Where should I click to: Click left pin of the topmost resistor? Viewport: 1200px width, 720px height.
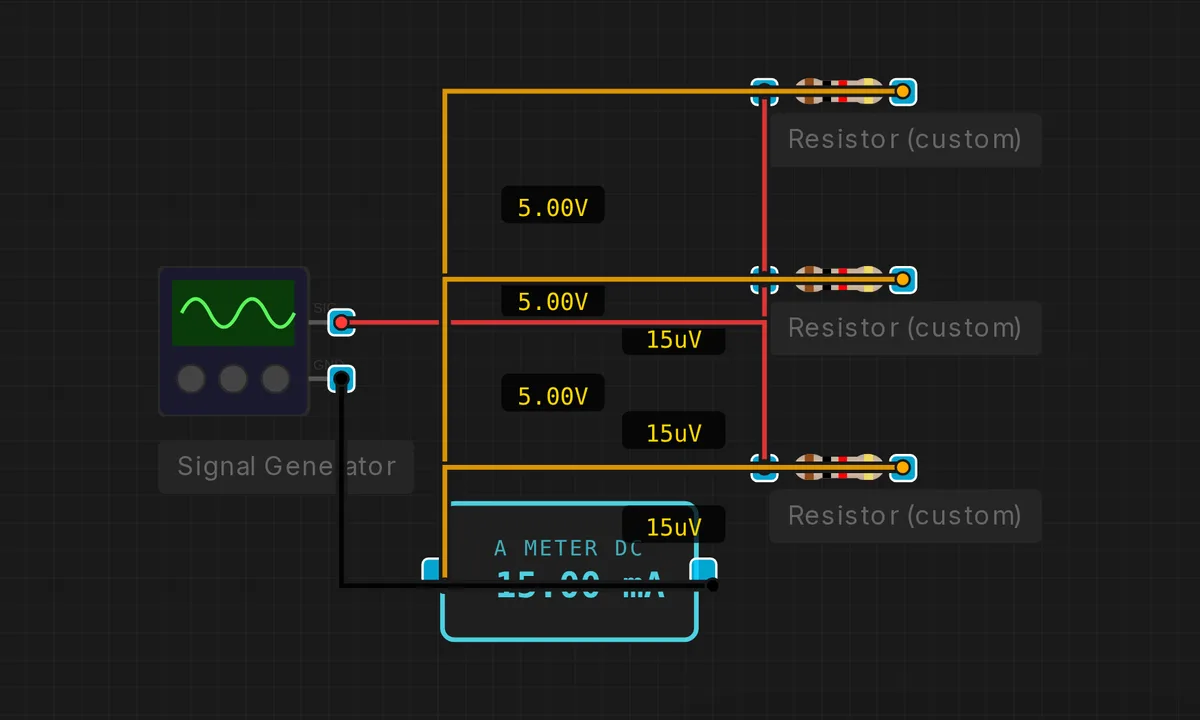coord(765,92)
